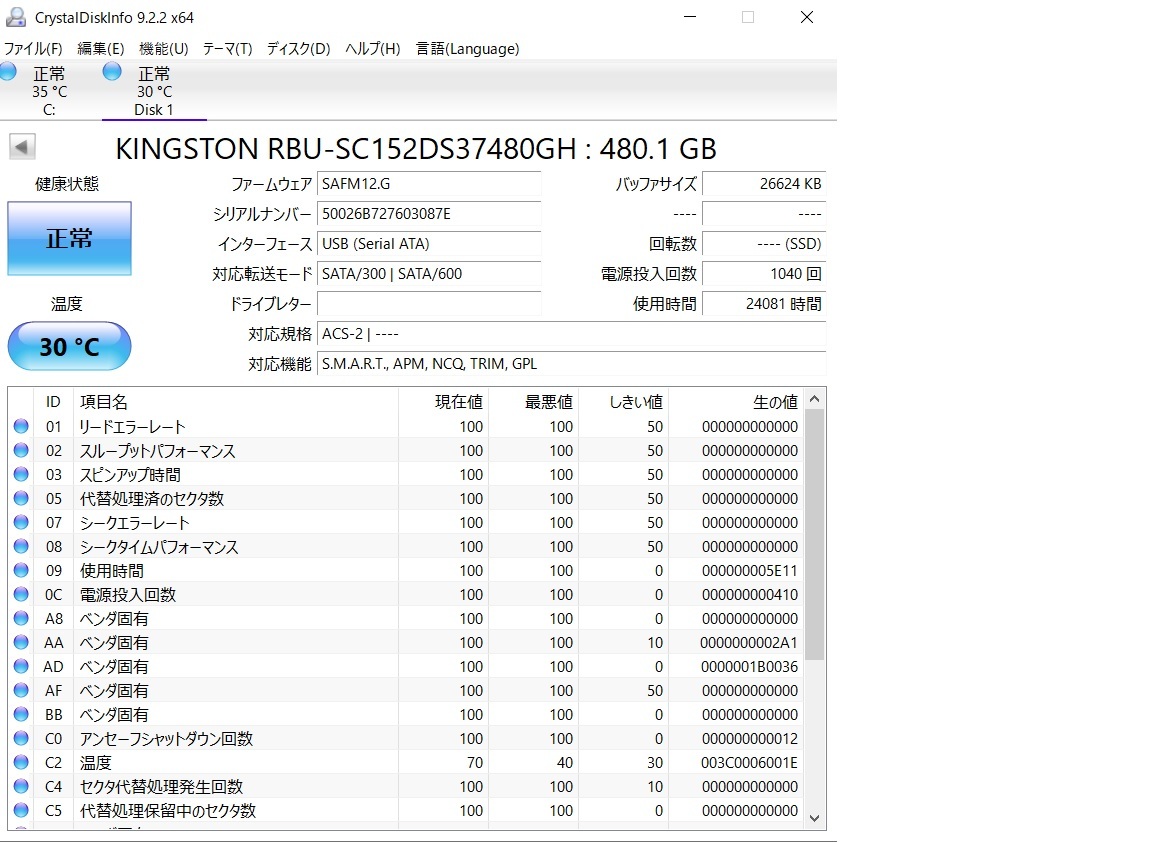Click raw value 0000001B0036

coord(749,666)
